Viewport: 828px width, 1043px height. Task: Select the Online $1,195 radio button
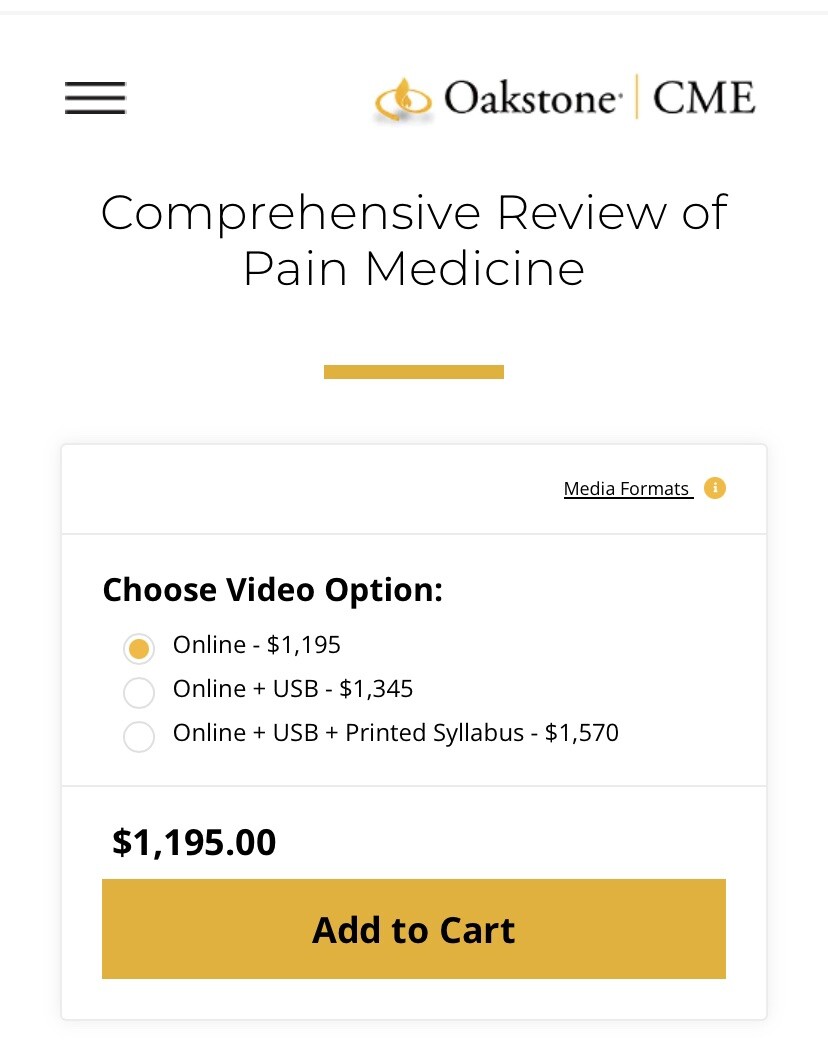tap(139, 648)
